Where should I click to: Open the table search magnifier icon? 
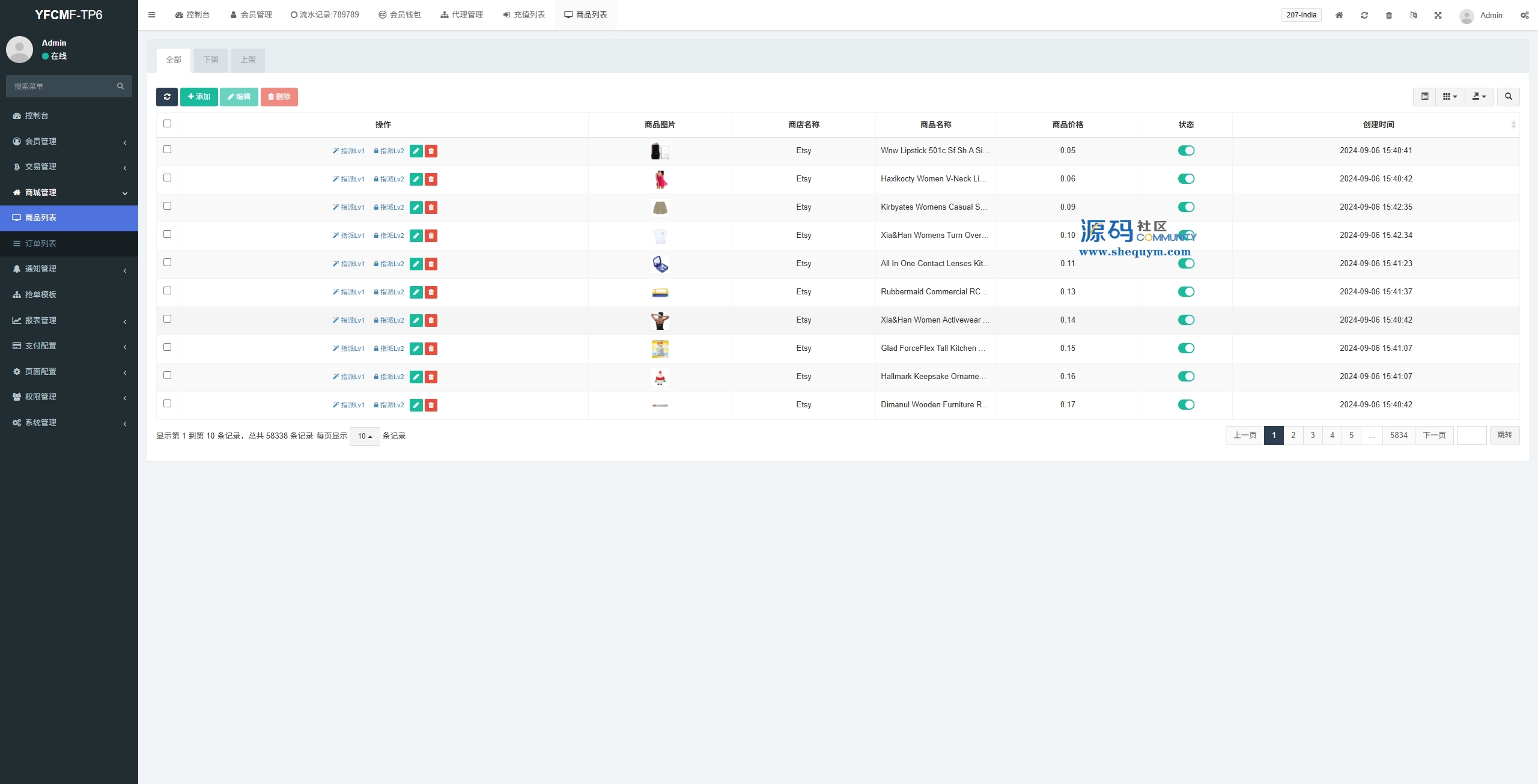[1508, 97]
